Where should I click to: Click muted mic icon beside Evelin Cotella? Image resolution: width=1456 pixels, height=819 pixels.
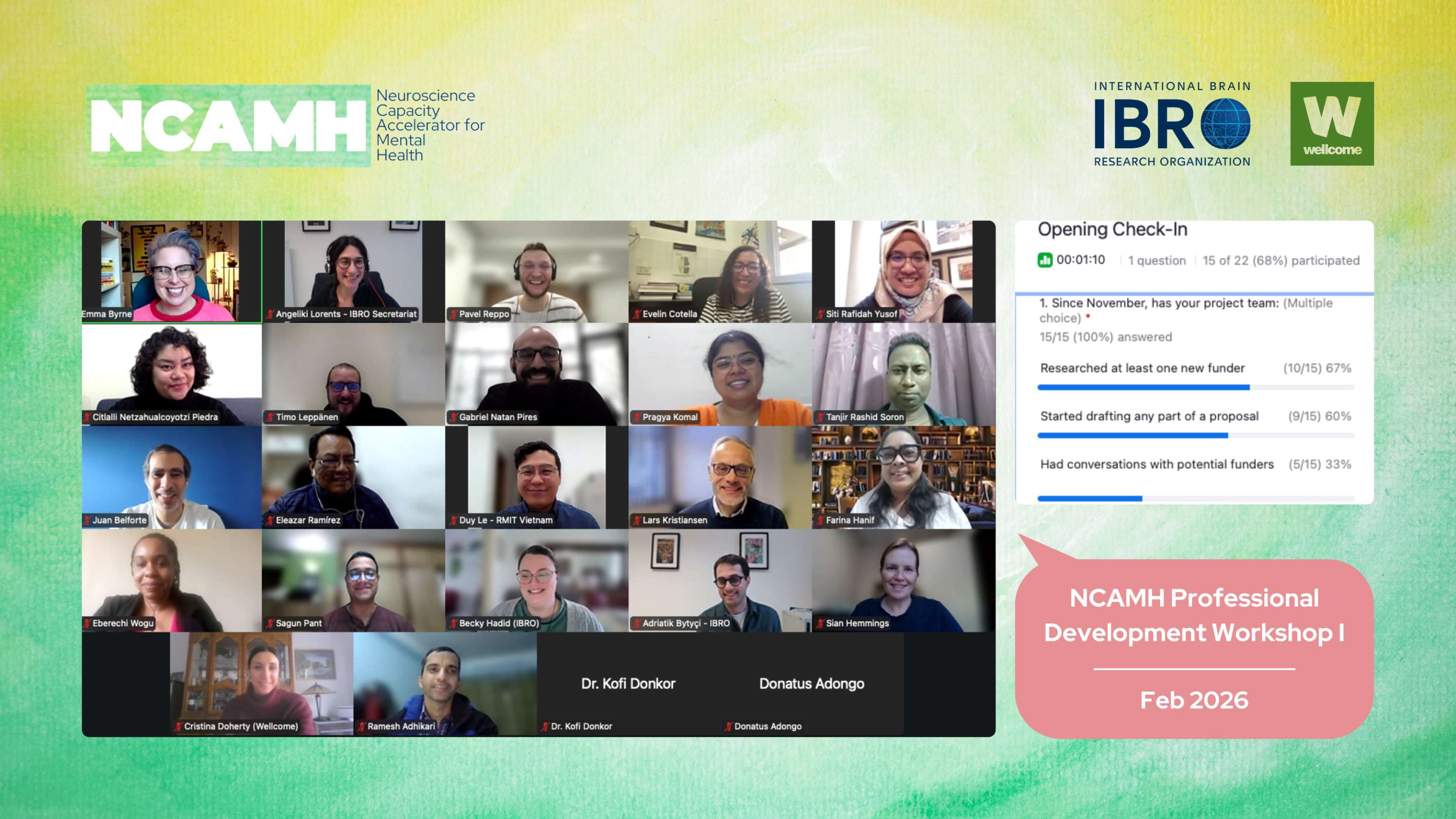[x=637, y=314]
